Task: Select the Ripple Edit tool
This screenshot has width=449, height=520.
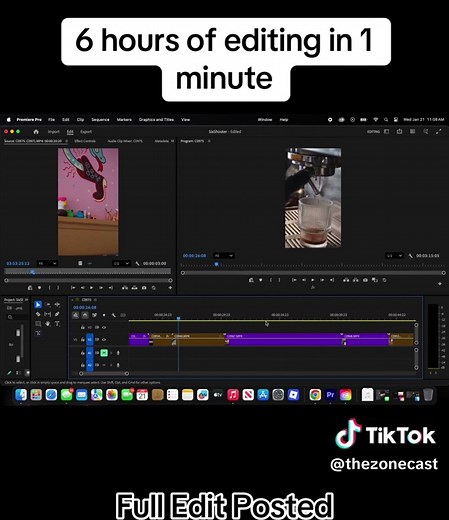Action: click(57, 304)
